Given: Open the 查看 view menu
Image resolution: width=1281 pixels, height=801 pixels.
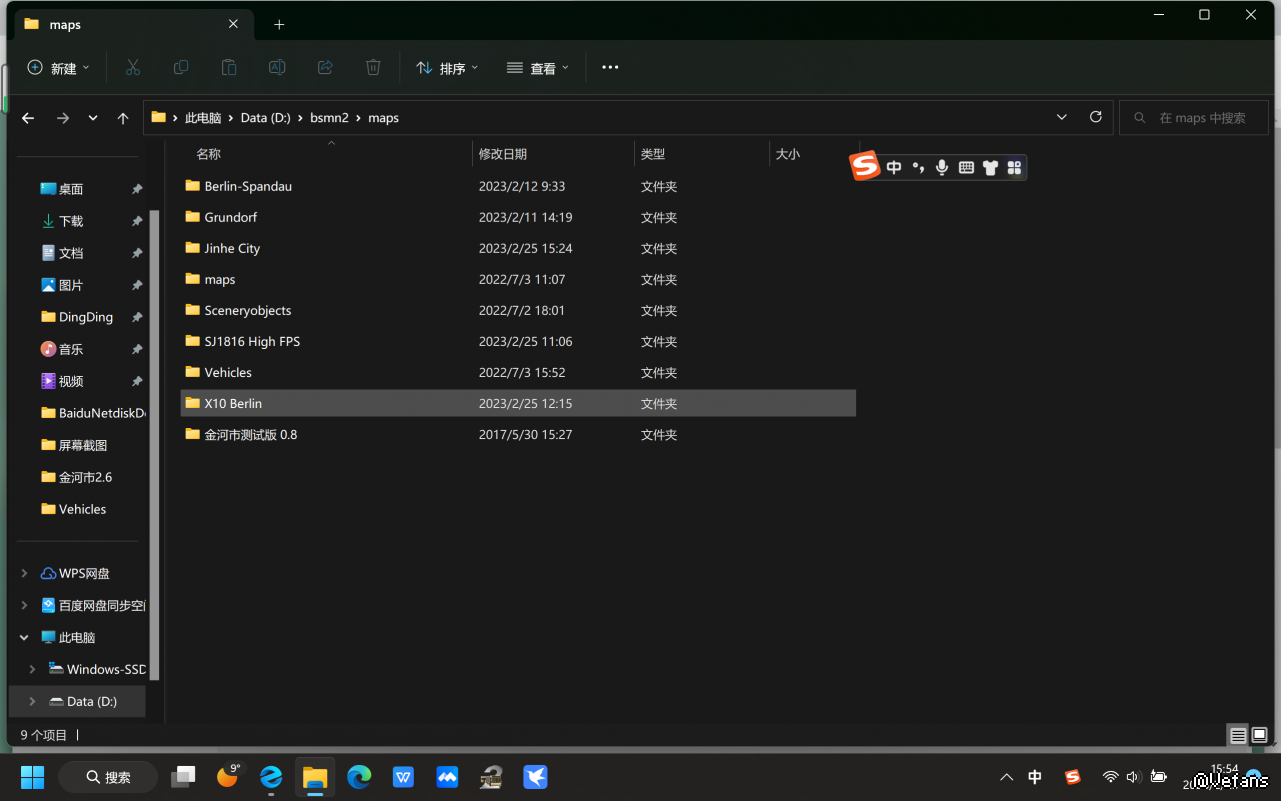Looking at the screenshot, I should pos(537,68).
